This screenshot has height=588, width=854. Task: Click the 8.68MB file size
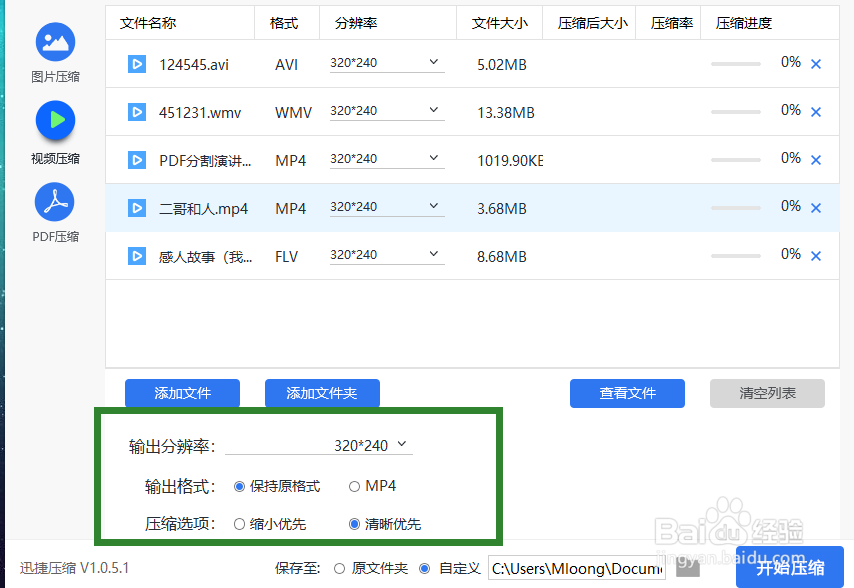502,256
